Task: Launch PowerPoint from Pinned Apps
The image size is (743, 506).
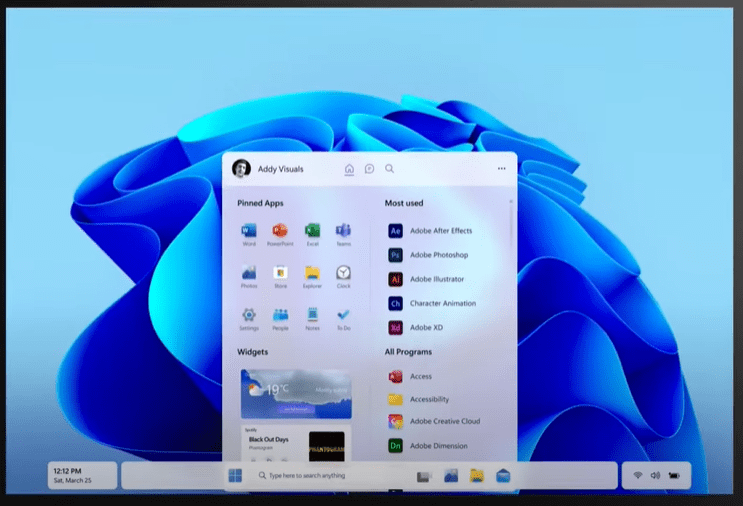Action: [x=280, y=234]
